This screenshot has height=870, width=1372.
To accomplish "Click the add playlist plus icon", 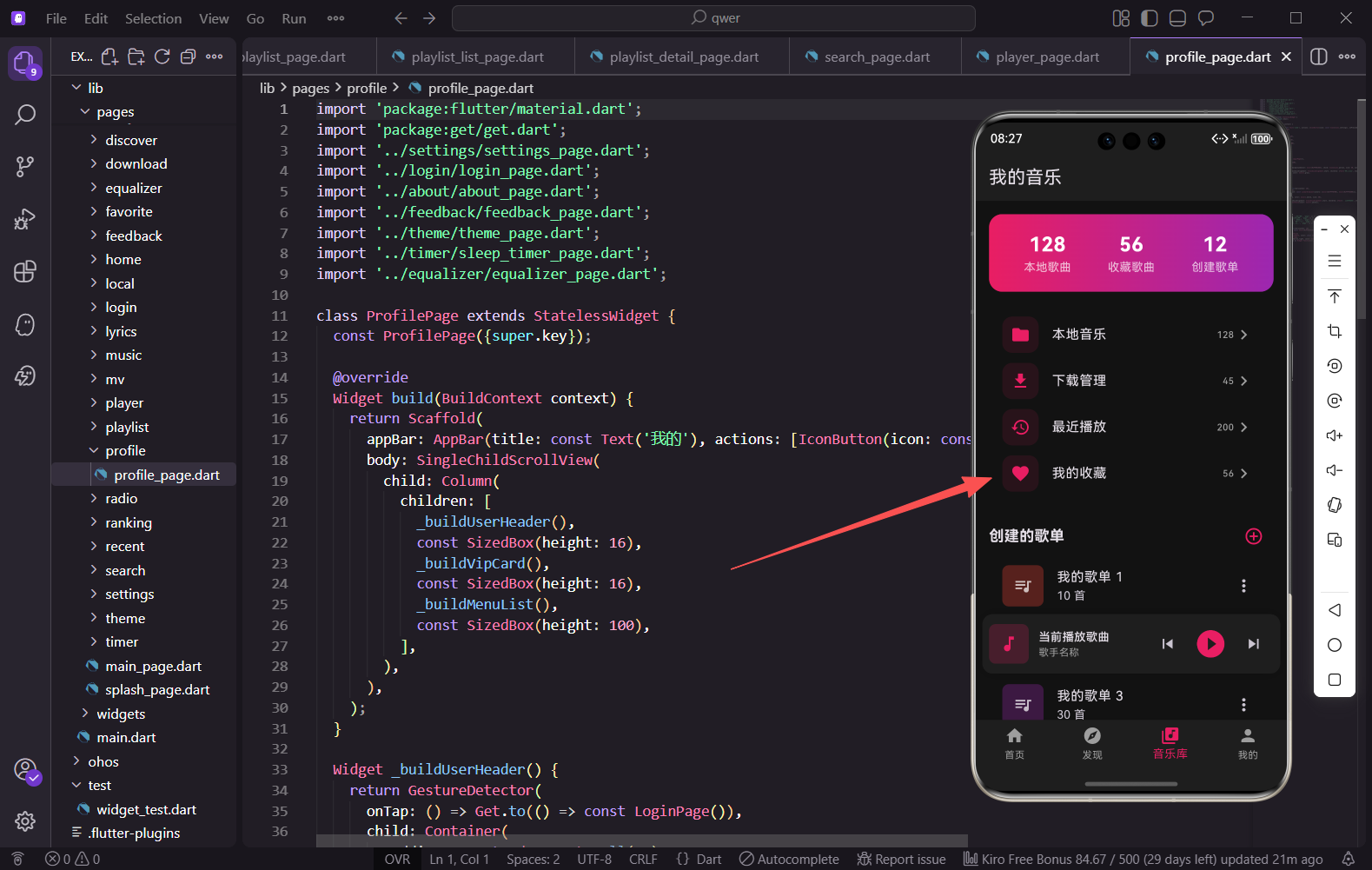I will point(1253,536).
